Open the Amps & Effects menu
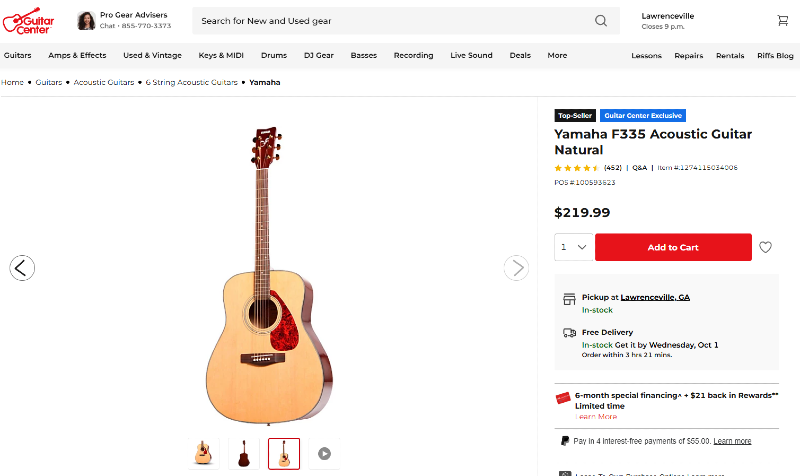800x476 pixels. pos(77,56)
